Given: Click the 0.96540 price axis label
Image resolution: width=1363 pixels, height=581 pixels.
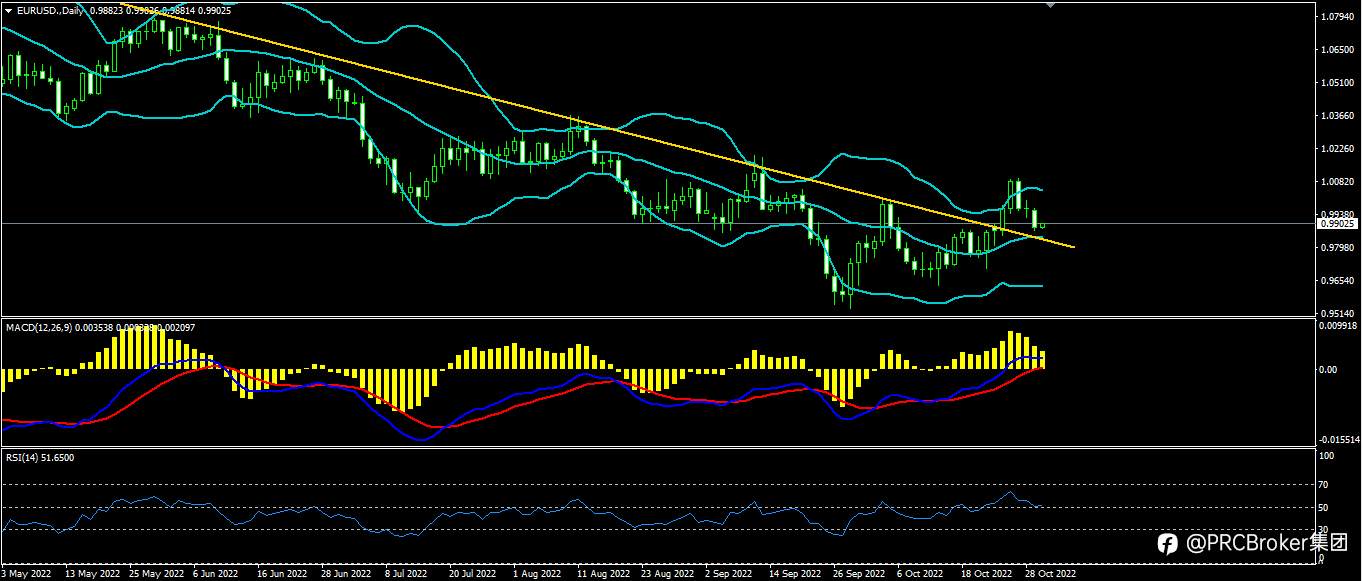Looking at the screenshot, I should pyautogui.click(x=1339, y=281).
